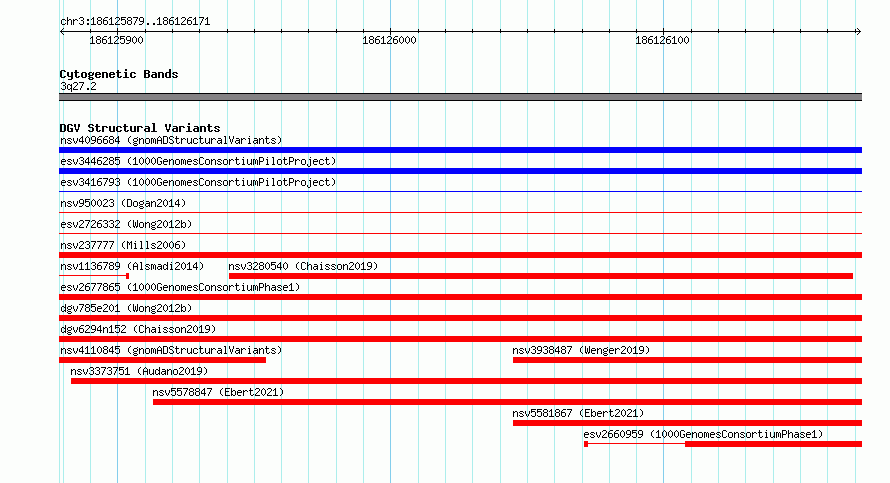
Task: Open the esv3446285 1000GenomesConsortiumPilotProject label
Action: pyautogui.click(x=198, y=161)
